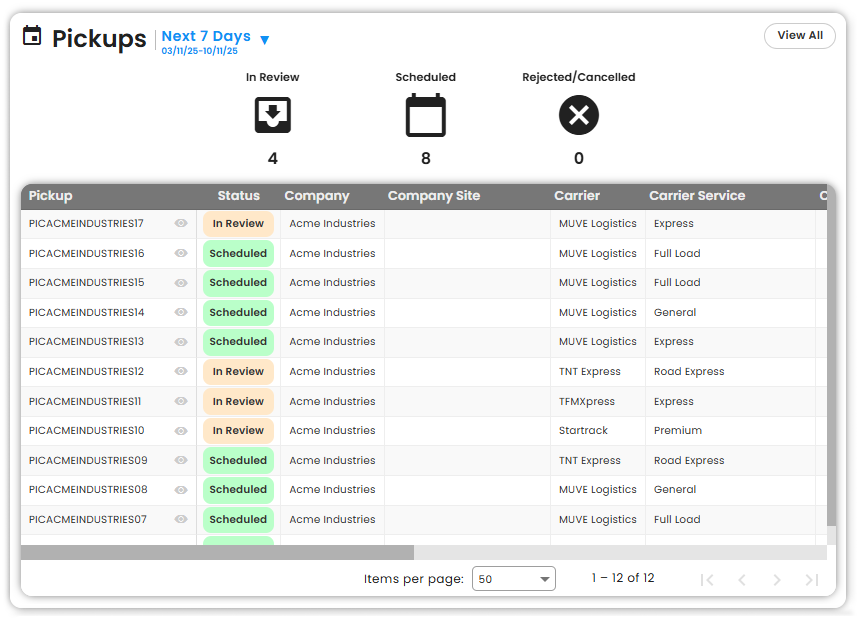Click the horizontal scrollbar under the table
This screenshot has height=618, width=857.
(x=217, y=552)
